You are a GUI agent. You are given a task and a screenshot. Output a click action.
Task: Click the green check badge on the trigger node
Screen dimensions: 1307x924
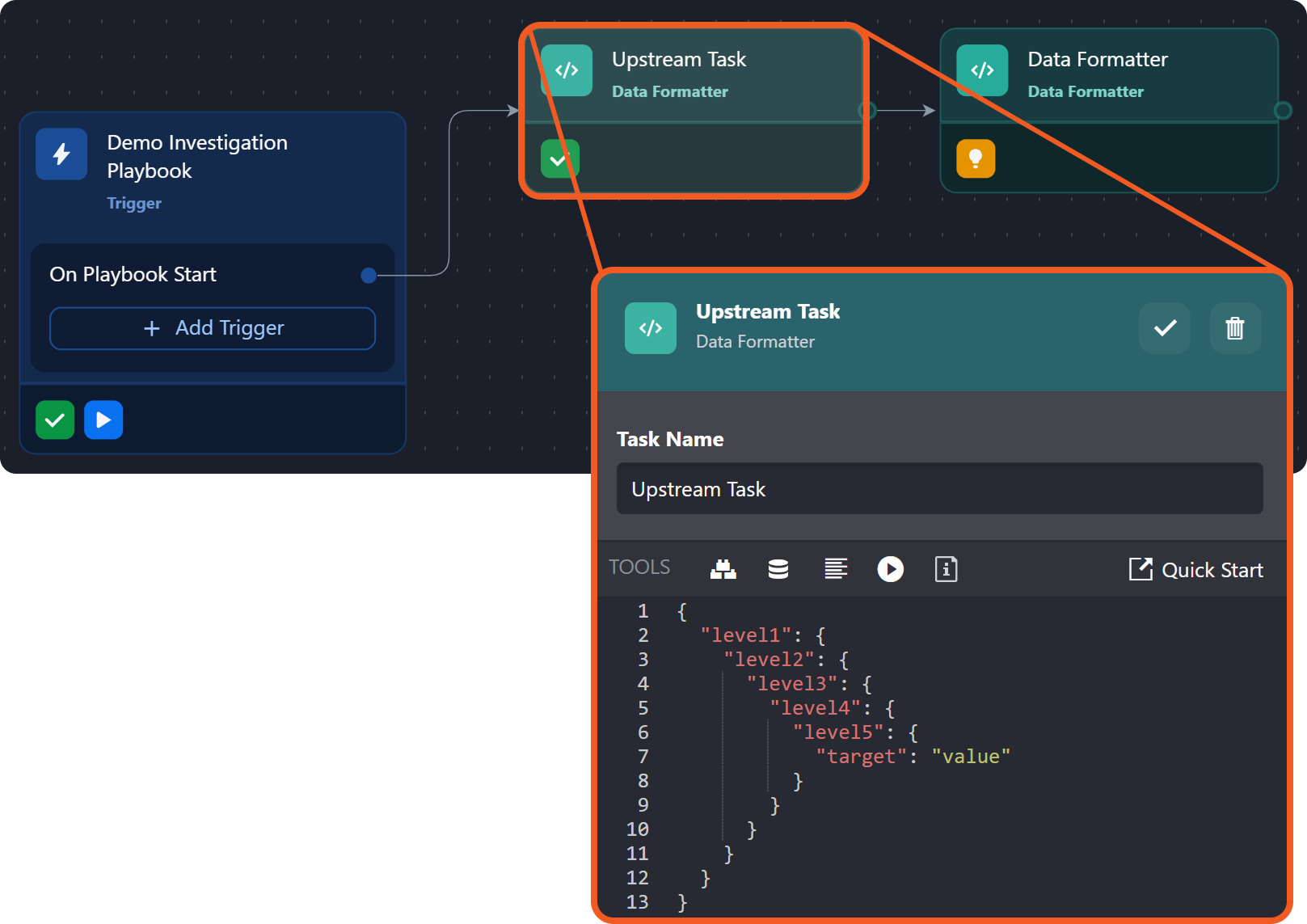[x=55, y=420]
